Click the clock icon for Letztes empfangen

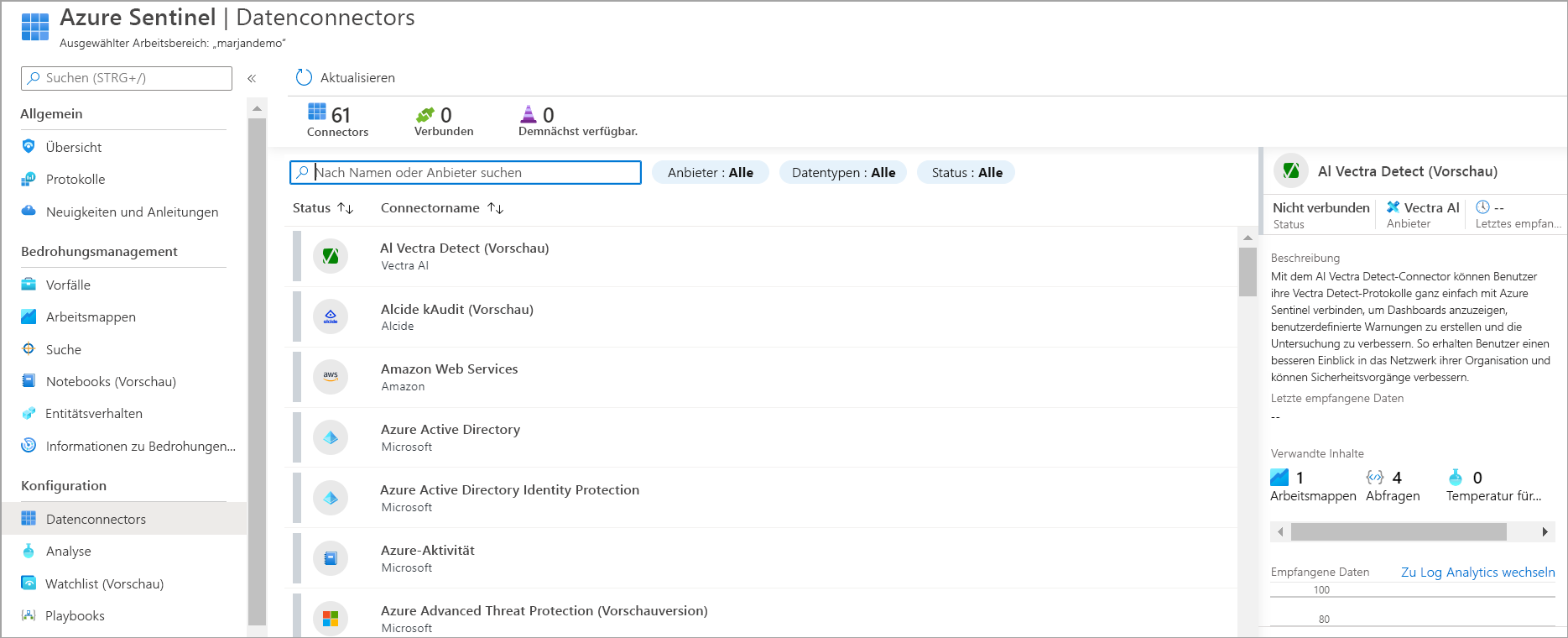tap(1482, 207)
